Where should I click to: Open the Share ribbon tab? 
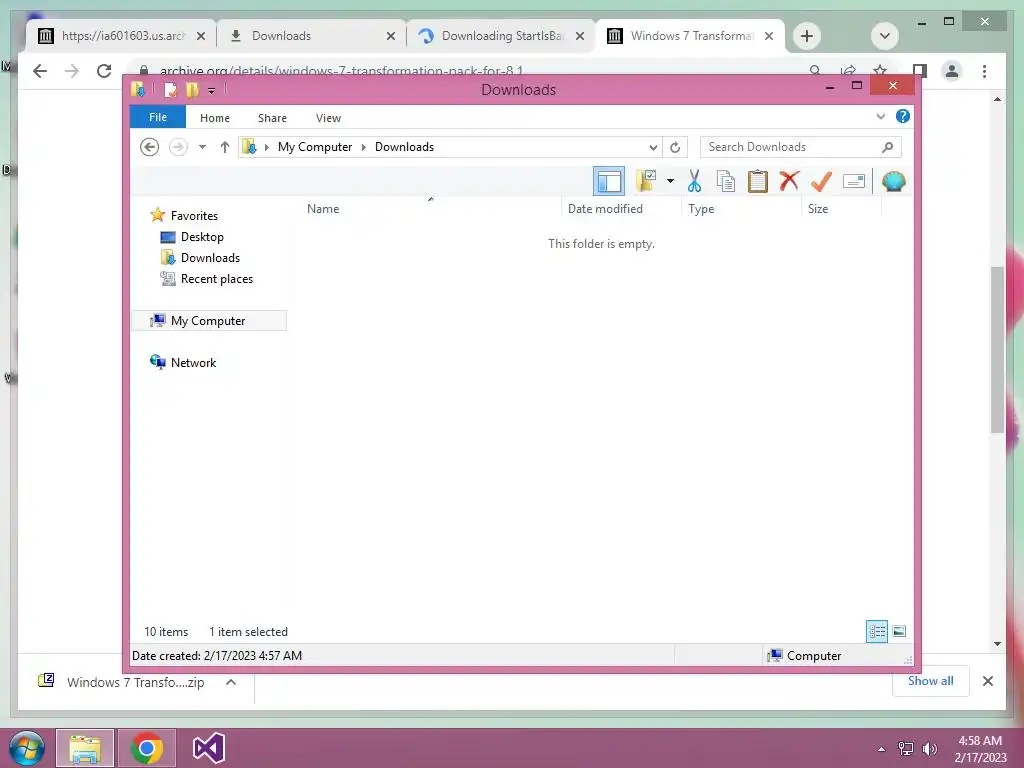(x=272, y=118)
